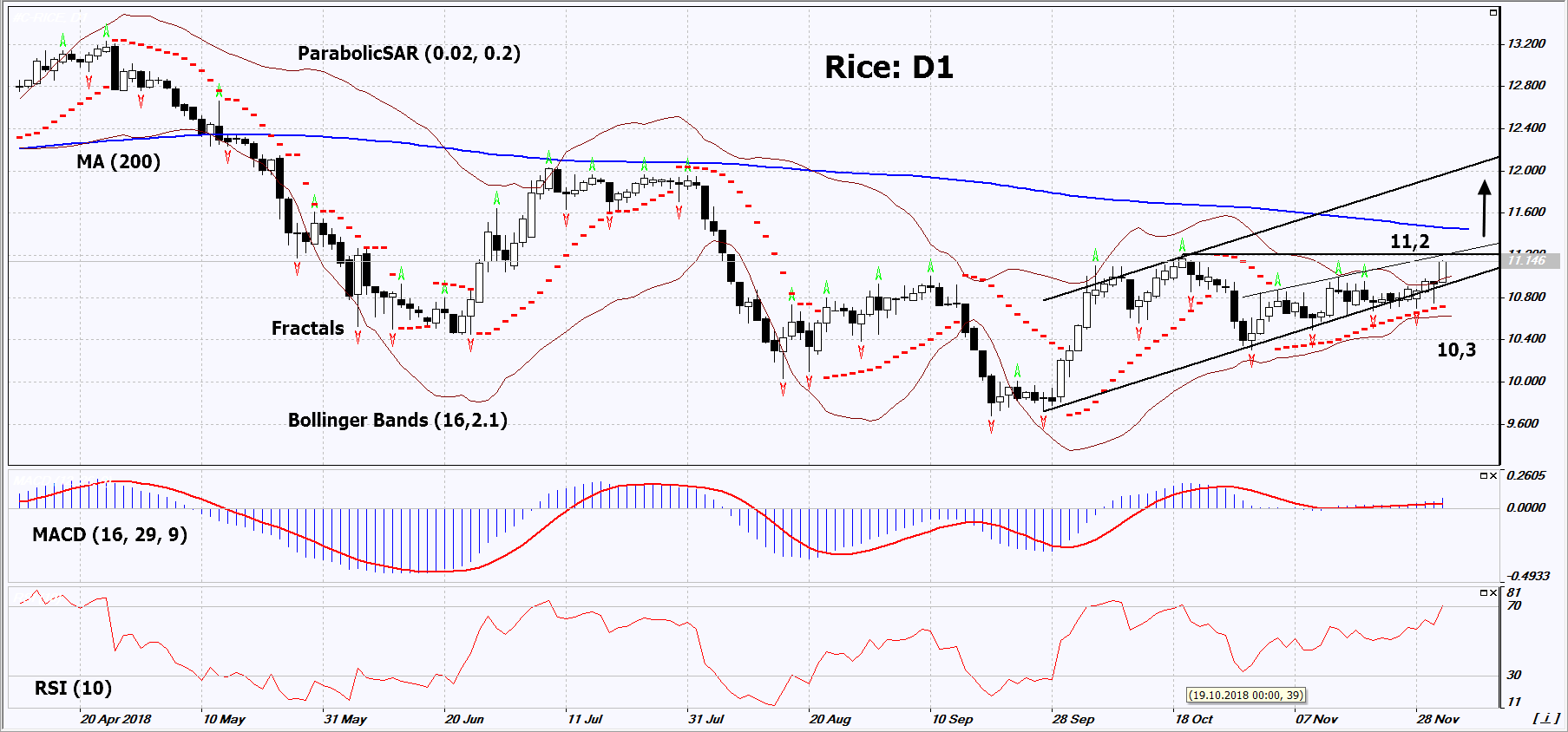Click the 11,2 resistance level label
The width and height of the screenshot is (1568, 732).
(x=1409, y=242)
